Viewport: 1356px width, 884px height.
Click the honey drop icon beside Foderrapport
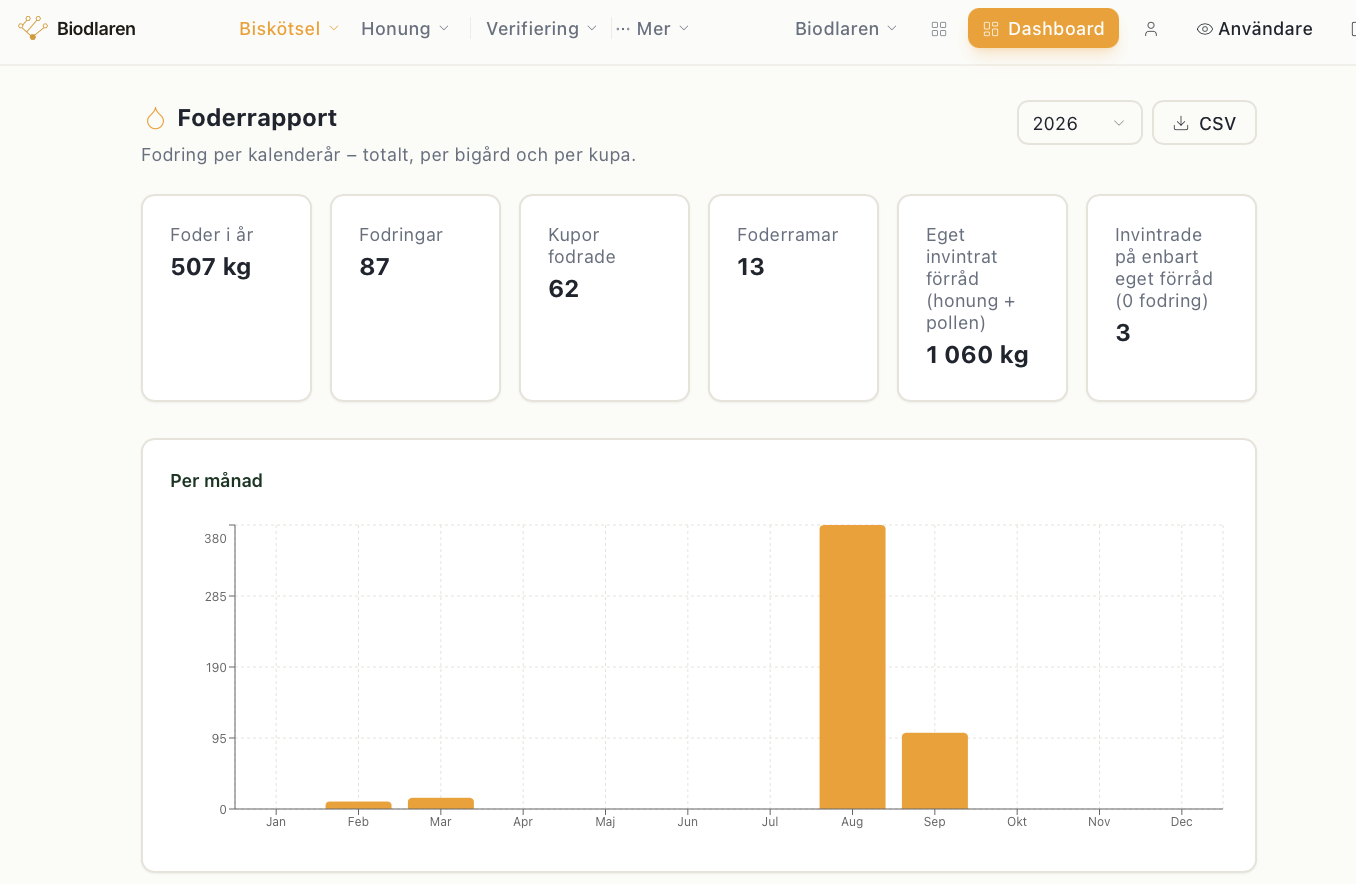point(155,119)
